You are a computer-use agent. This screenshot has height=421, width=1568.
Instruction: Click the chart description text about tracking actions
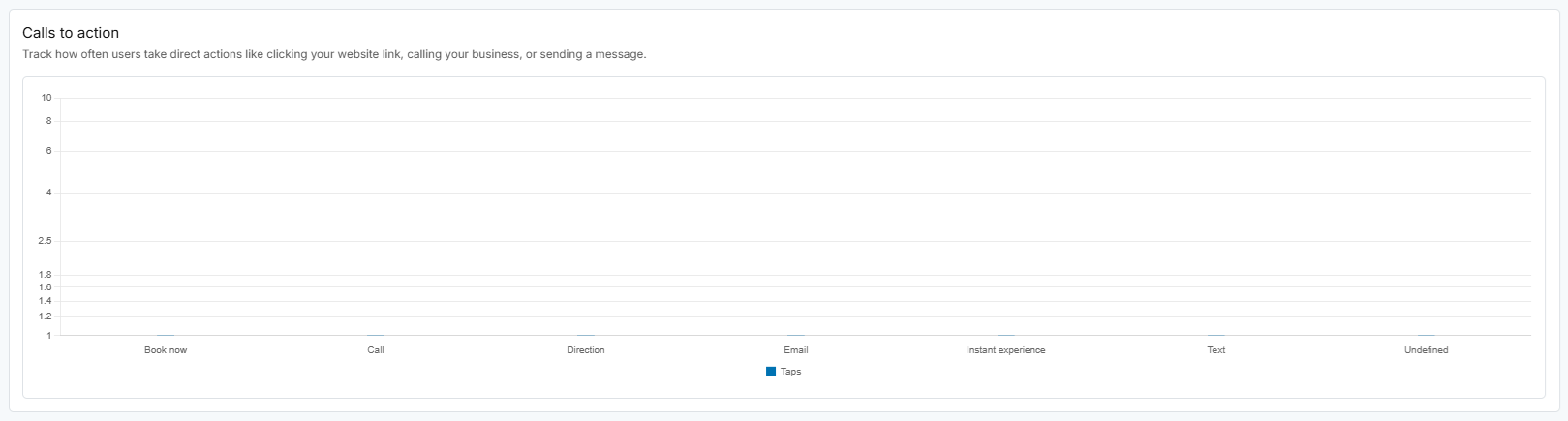click(334, 54)
